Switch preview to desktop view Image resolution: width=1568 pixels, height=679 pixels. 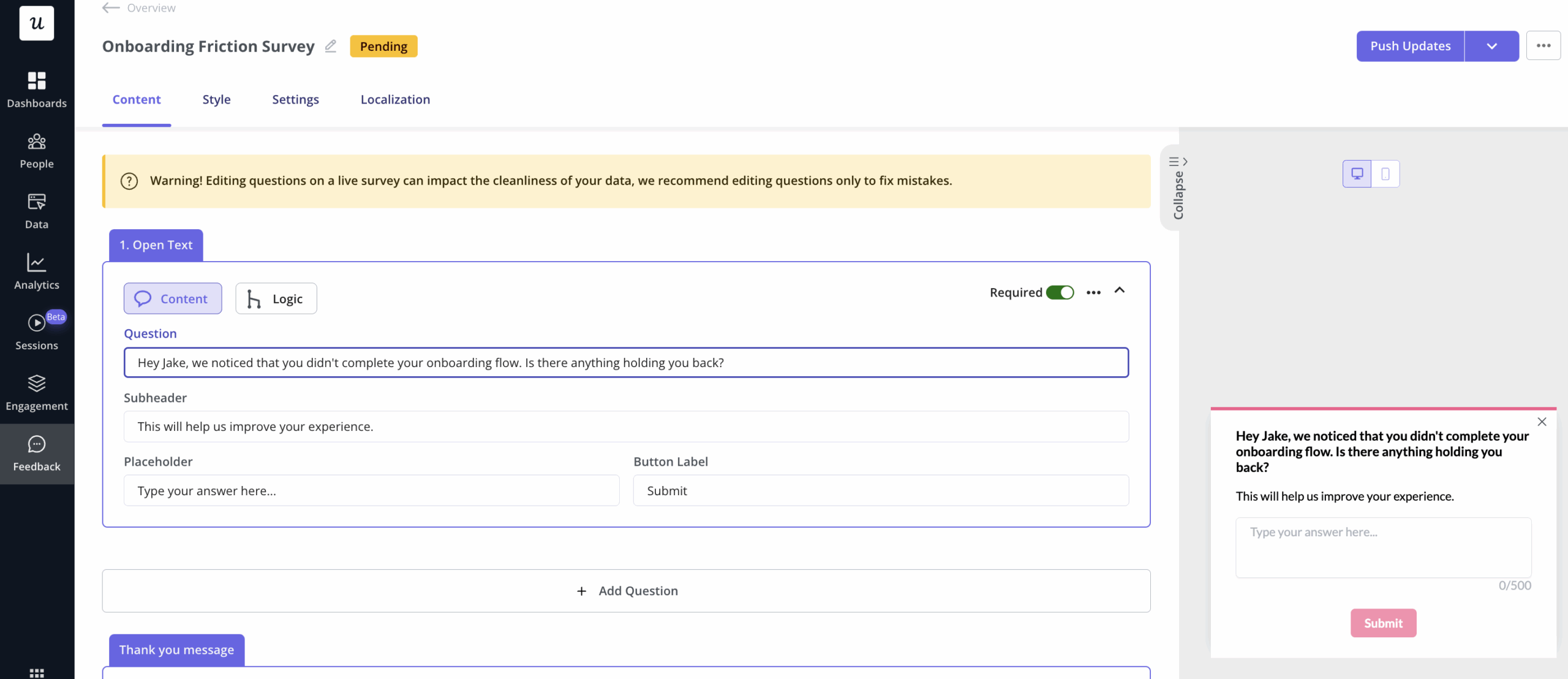click(x=1357, y=174)
